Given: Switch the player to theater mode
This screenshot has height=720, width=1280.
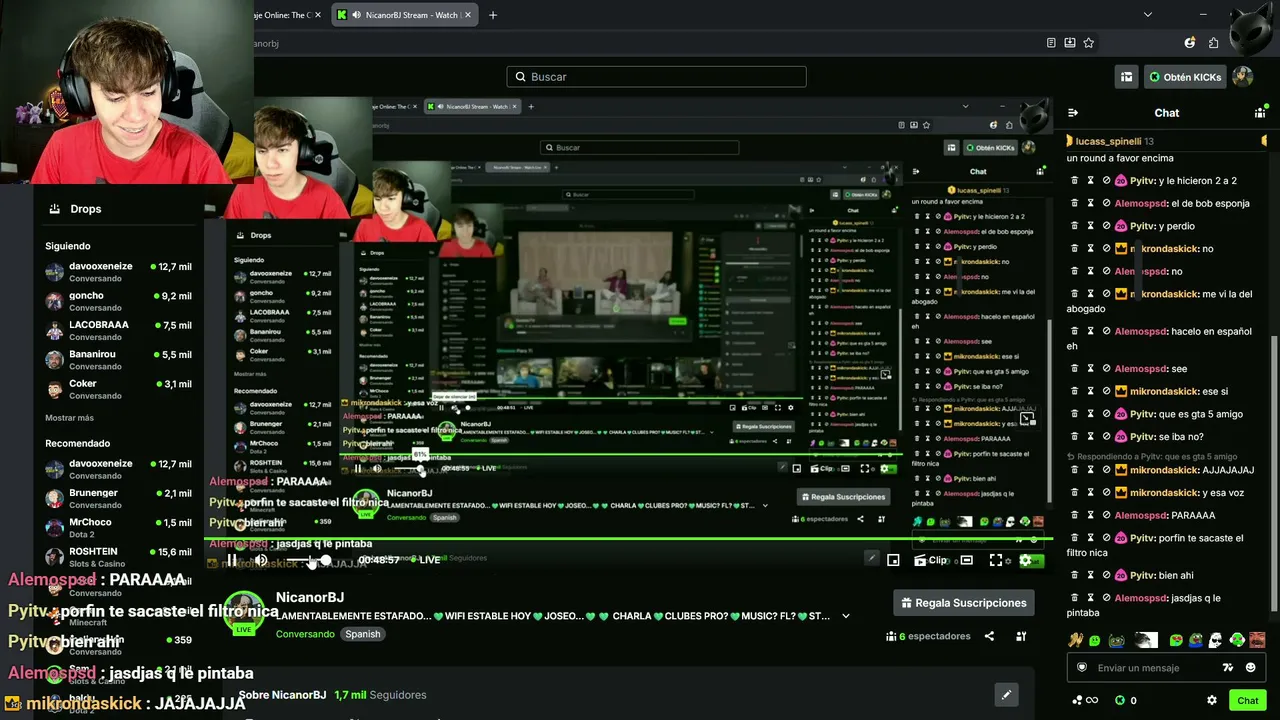Looking at the screenshot, I should click(x=966, y=560).
